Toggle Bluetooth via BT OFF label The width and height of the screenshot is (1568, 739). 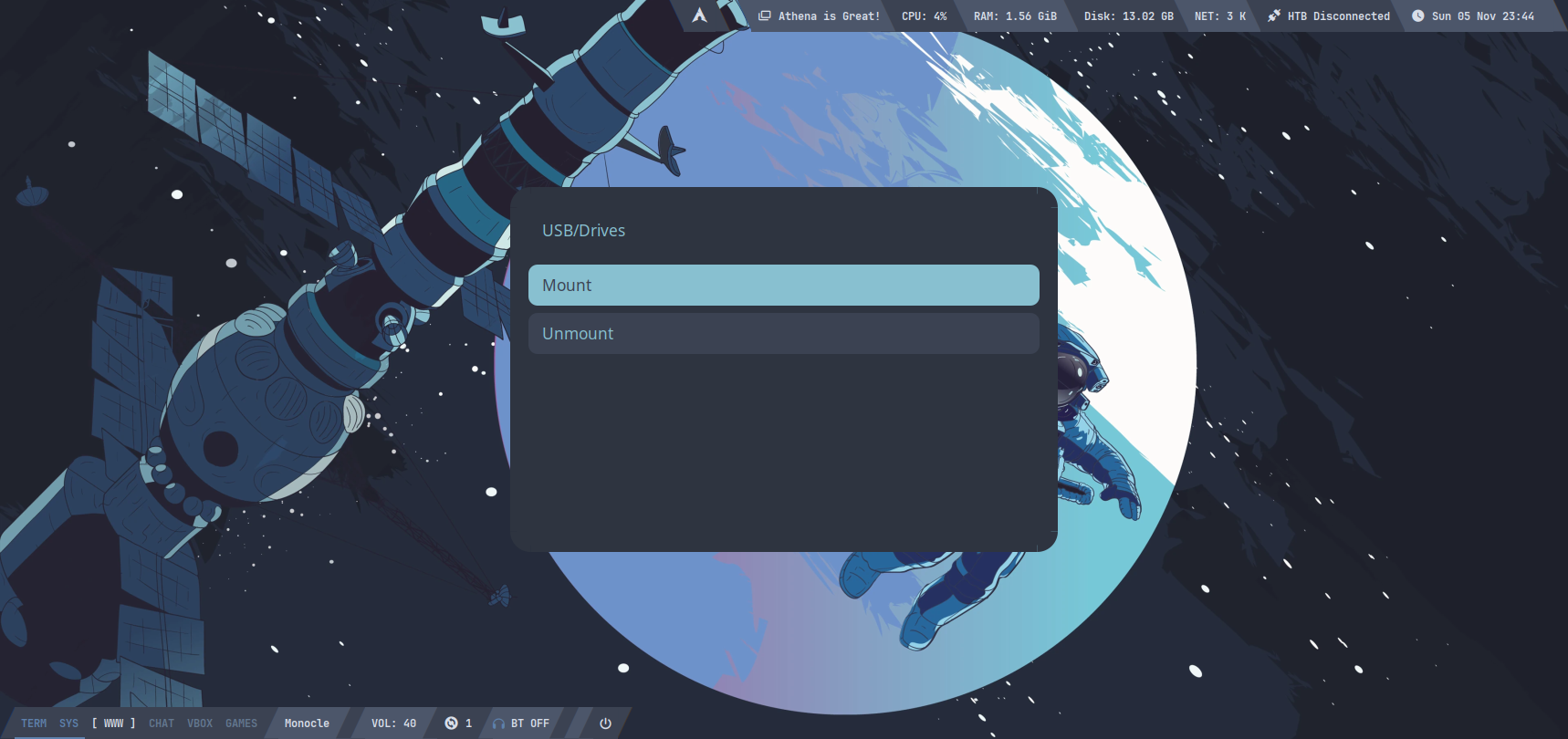pyautogui.click(x=530, y=723)
